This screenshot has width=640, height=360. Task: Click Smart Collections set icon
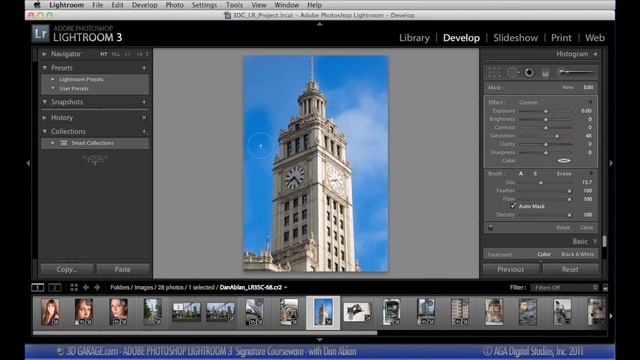pos(64,143)
